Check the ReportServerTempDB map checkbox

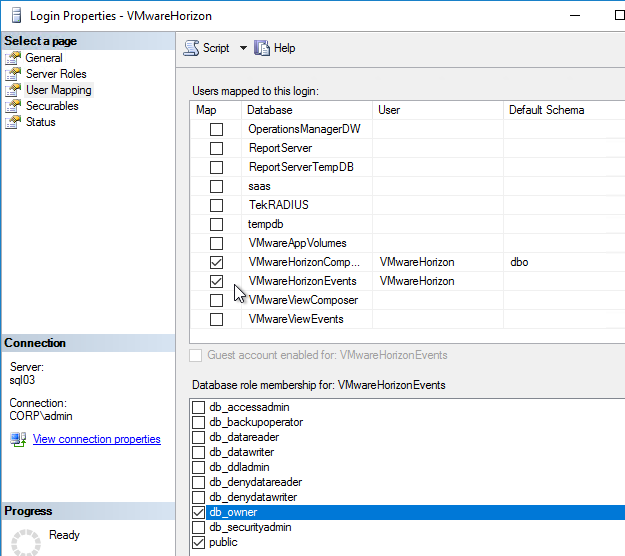coord(216,167)
